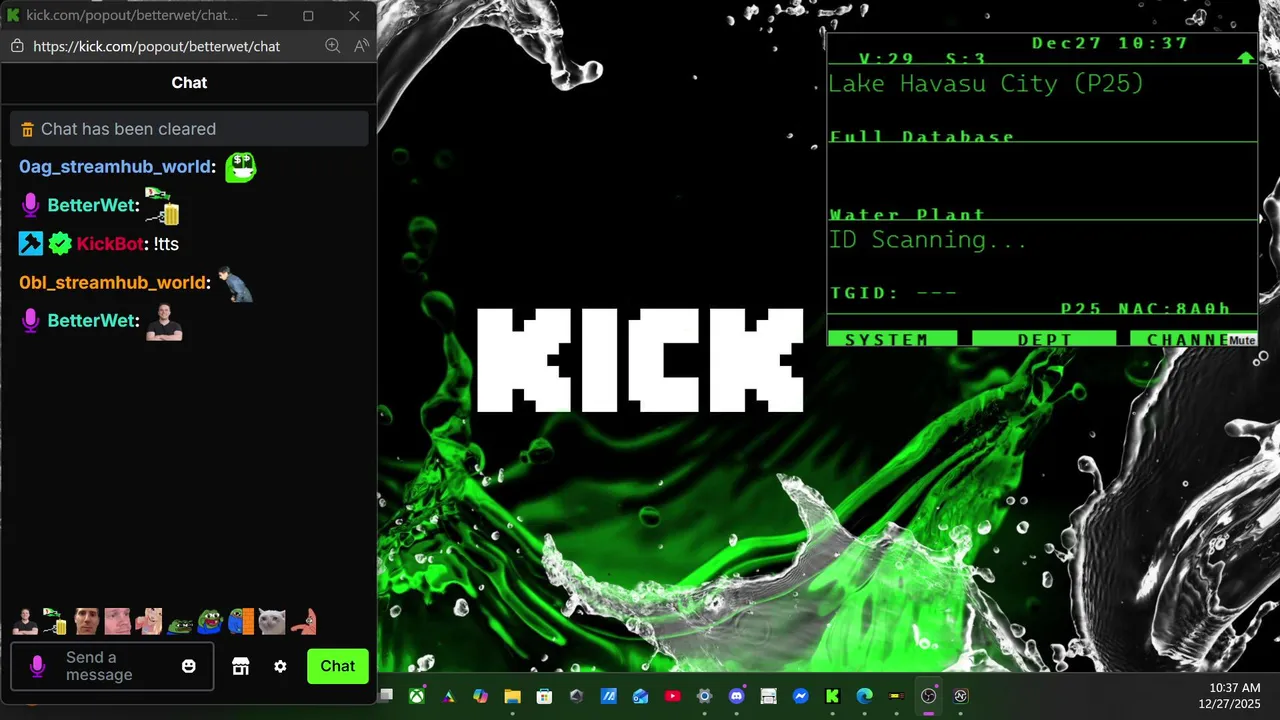Click the Dec27 10:37 scanner timestamp
The width and height of the screenshot is (1280, 720).
[x=1110, y=43]
